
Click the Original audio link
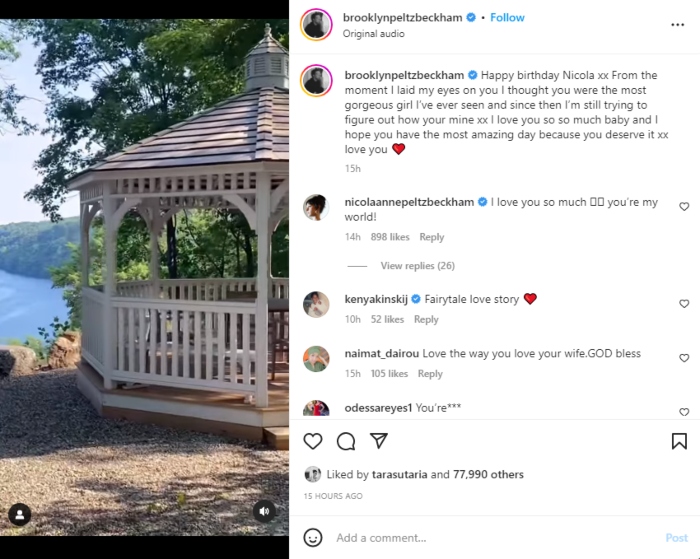pos(373,34)
